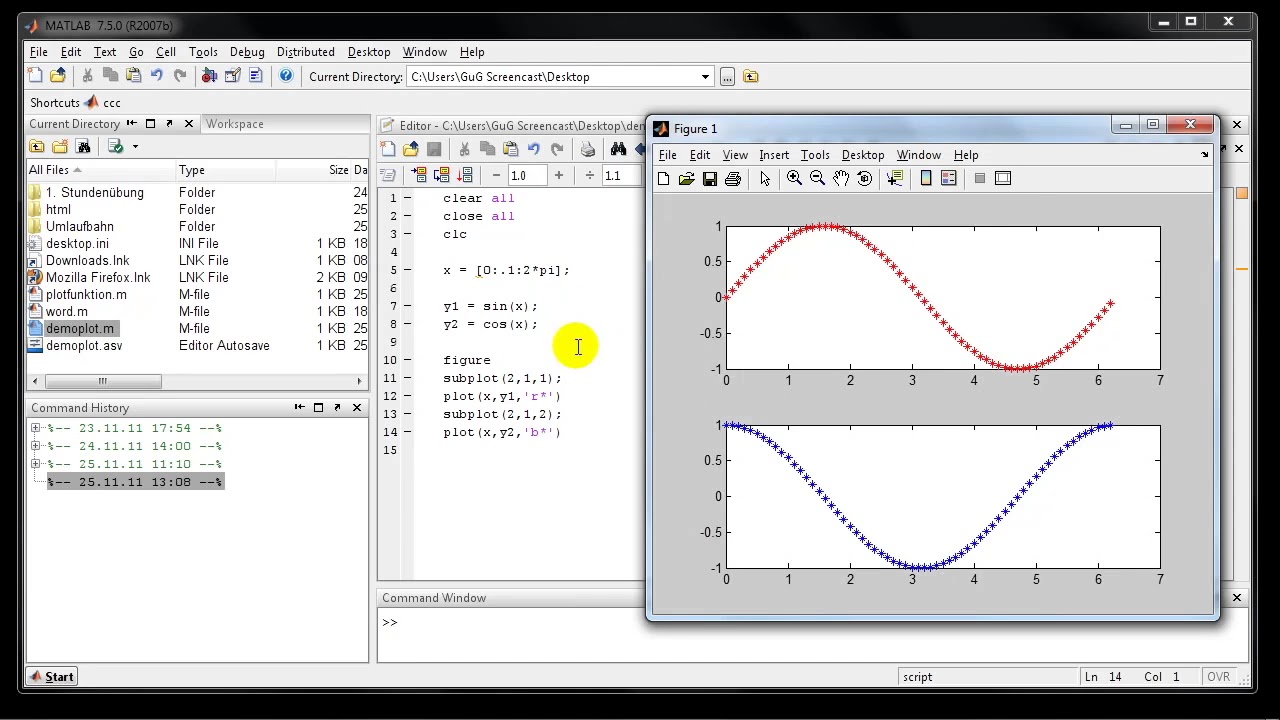This screenshot has width=1280, height=720.
Task: Expand the 24.11.11 14:00 history entry
Action: tap(36, 446)
